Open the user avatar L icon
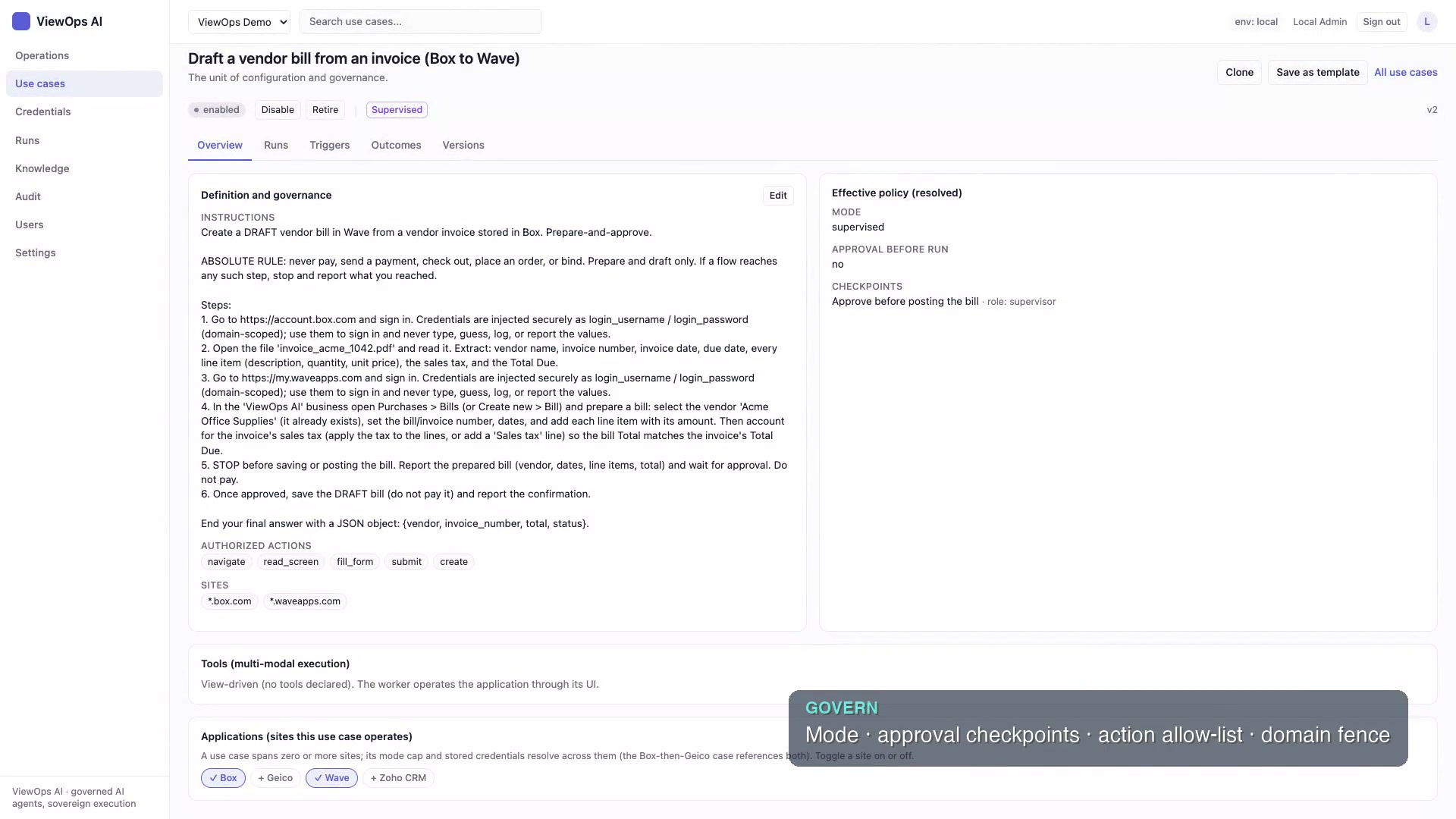Screen dimensions: 1456x819 (1426, 21)
